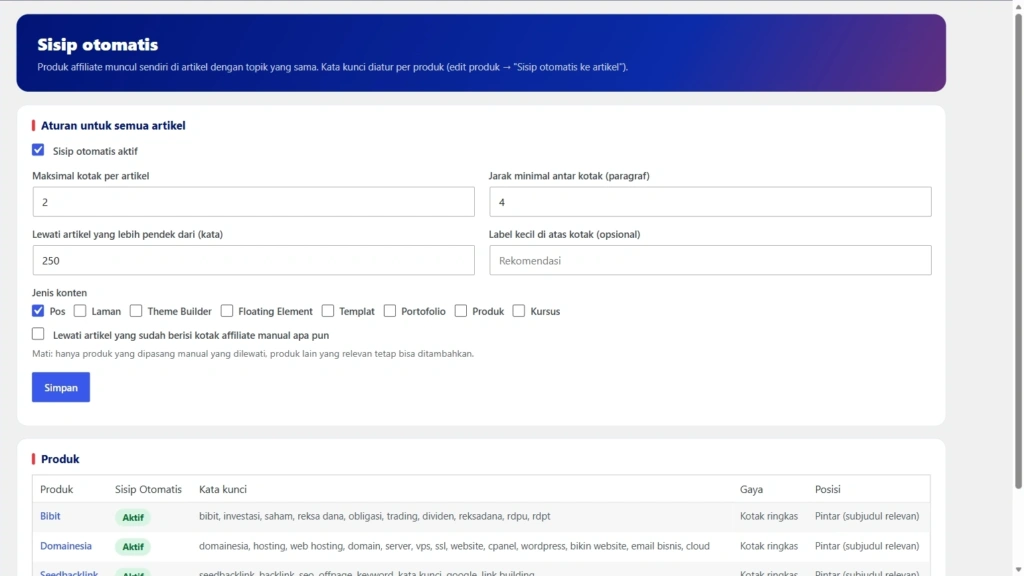The height and width of the screenshot is (576, 1024).
Task: Open the Domainesia product link
Action: (66, 546)
